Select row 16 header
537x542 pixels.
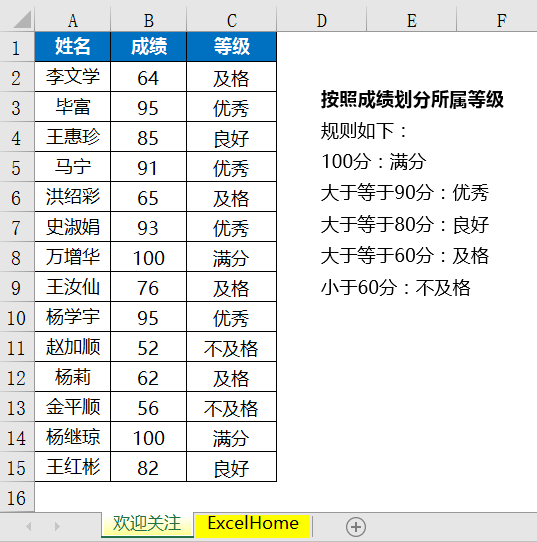coord(17,497)
